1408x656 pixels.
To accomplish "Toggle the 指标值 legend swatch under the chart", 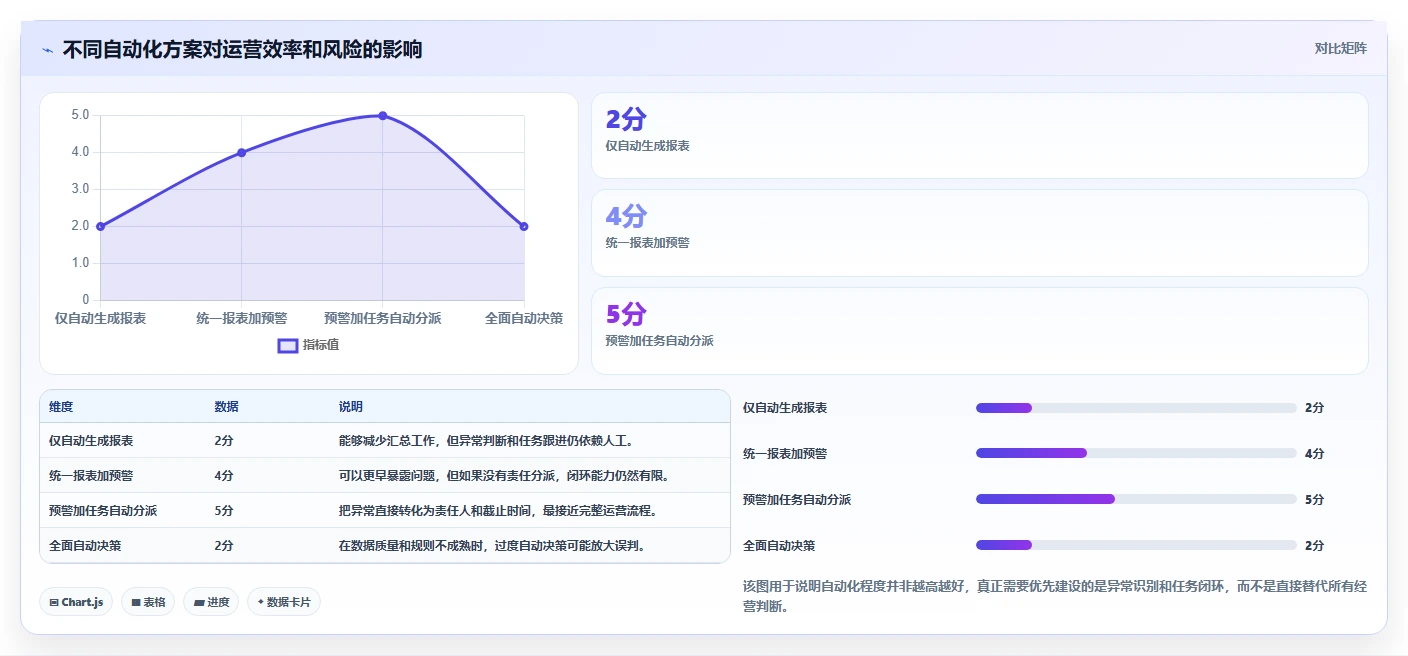I will 288,345.
